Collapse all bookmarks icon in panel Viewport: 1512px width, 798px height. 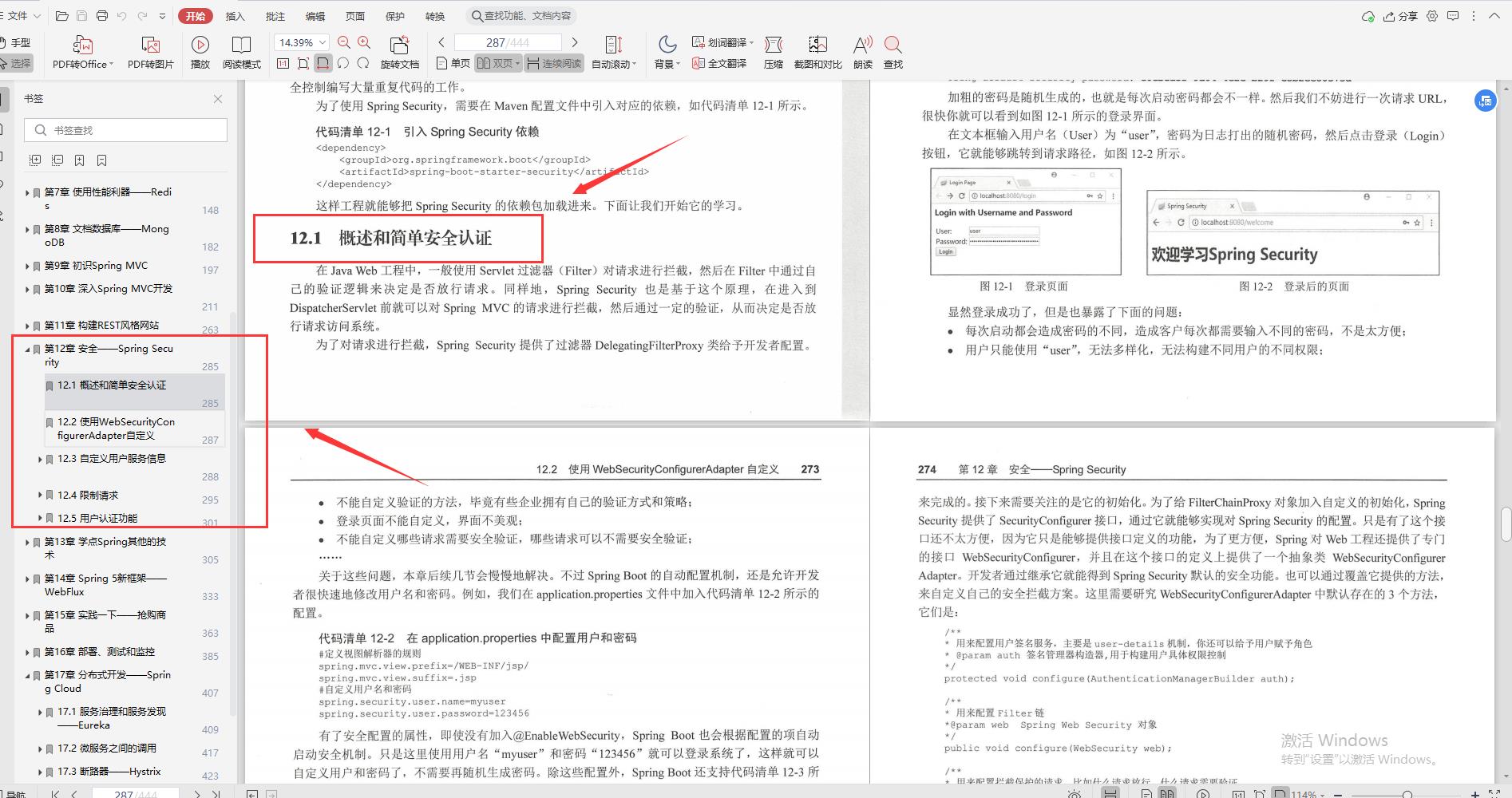pos(57,160)
